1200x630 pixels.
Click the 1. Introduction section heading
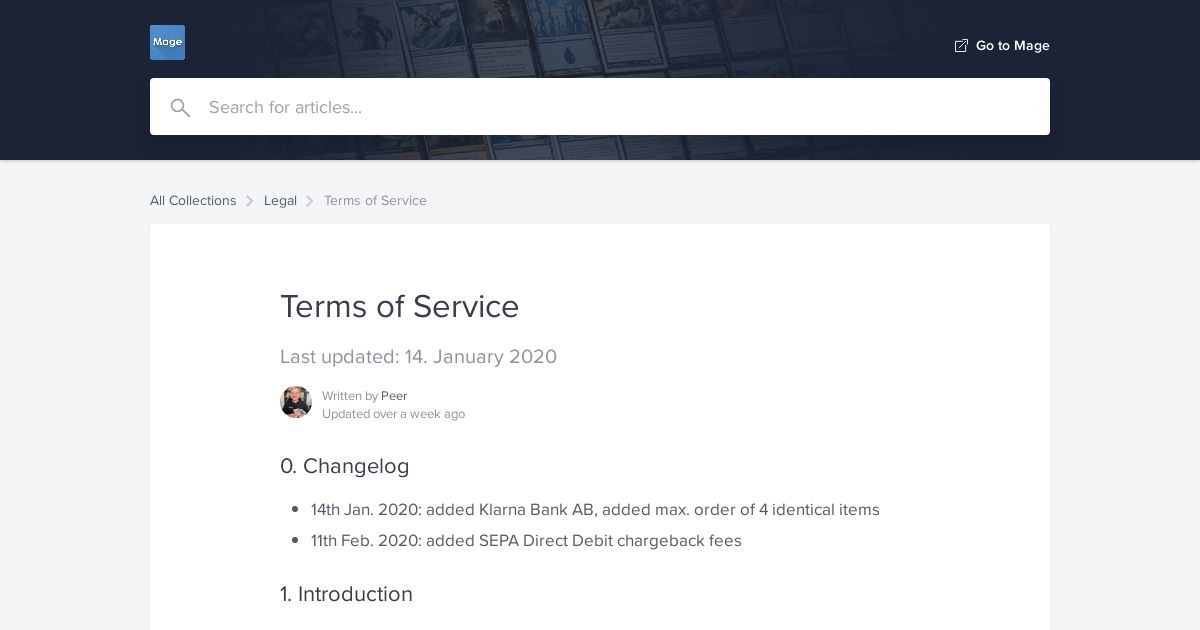pyautogui.click(x=346, y=594)
